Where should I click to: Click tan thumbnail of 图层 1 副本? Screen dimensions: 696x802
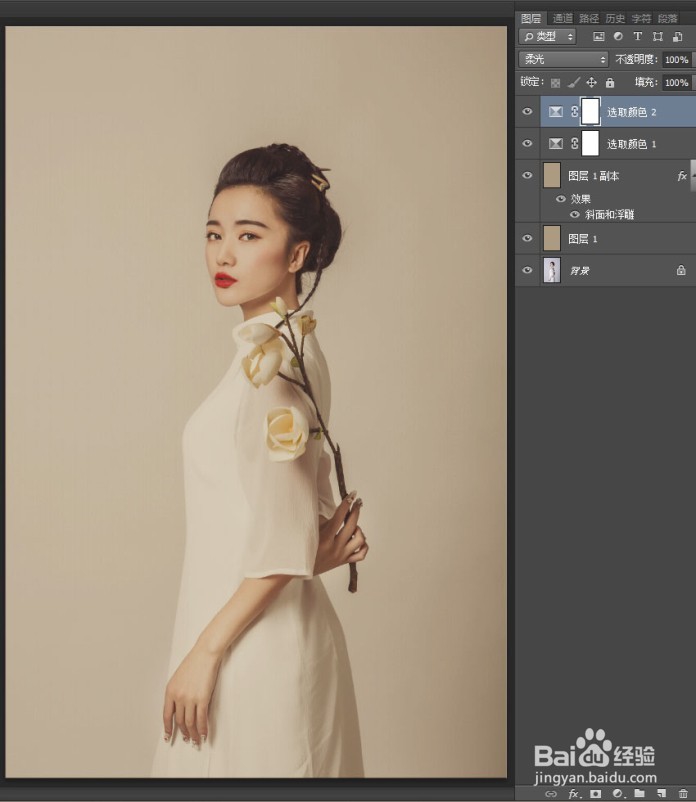point(552,175)
